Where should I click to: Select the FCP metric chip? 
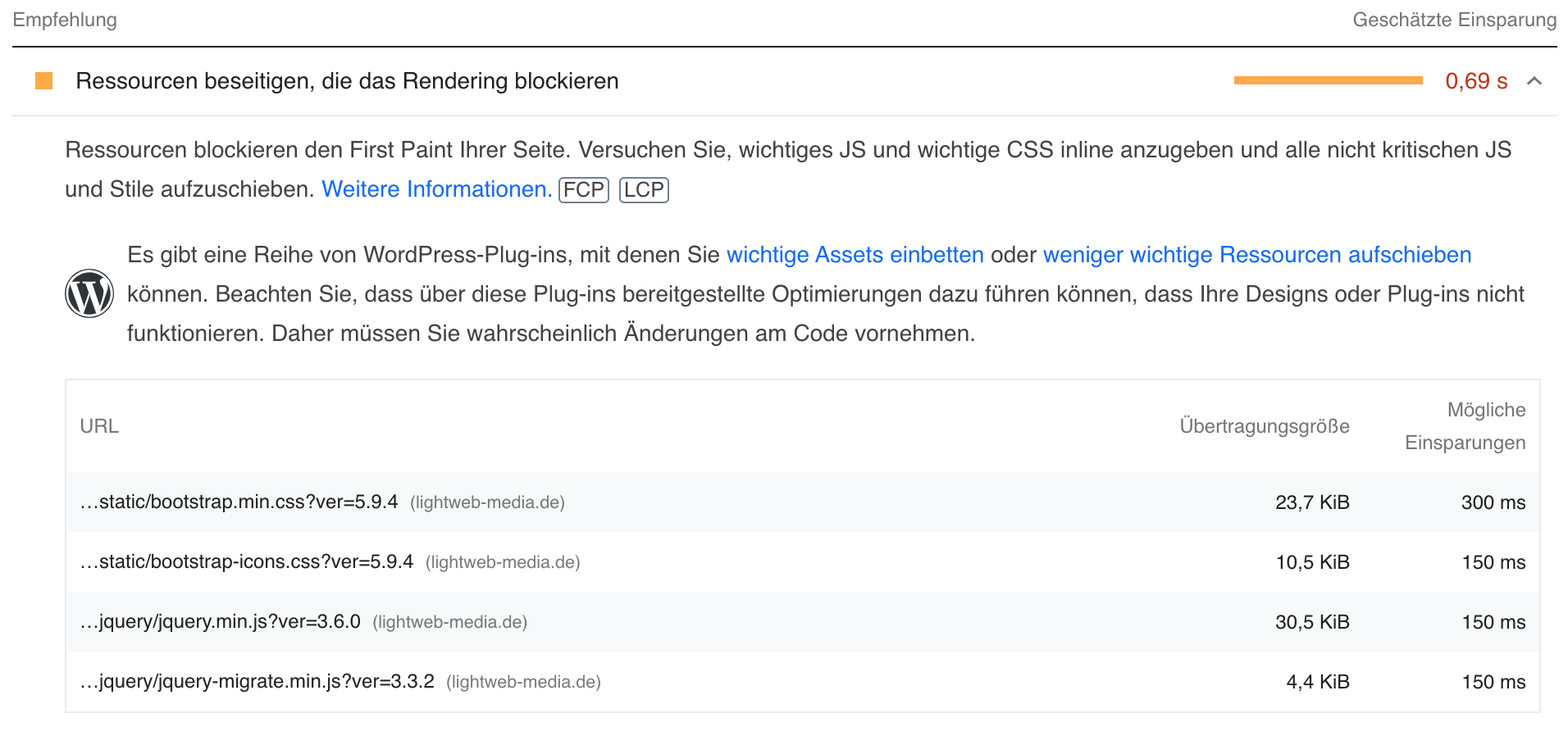click(x=583, y=189)
